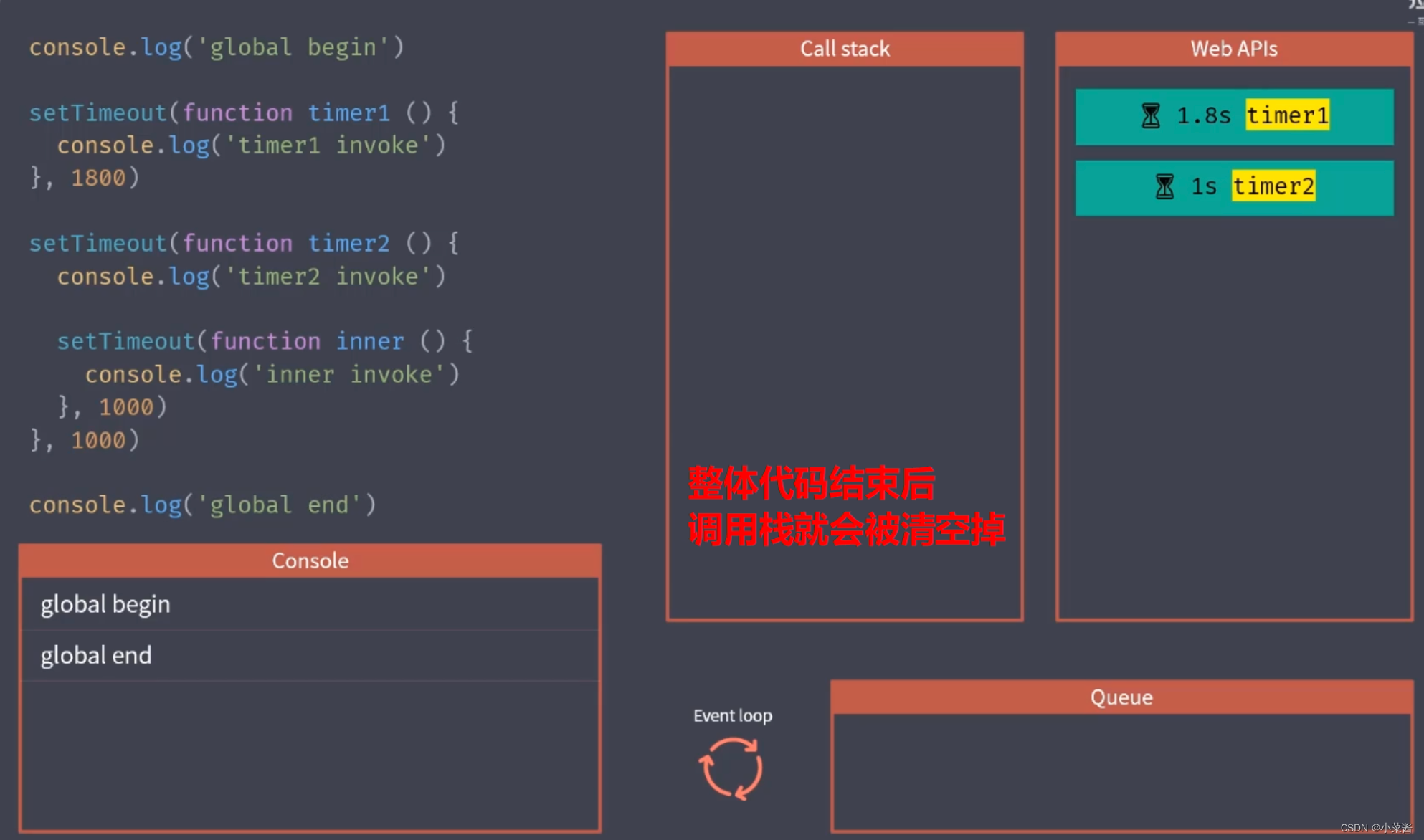Click the console.log('global begin') code line
Image resolution: width=1424 pixels, height=840 pixels.
[217, 47]
